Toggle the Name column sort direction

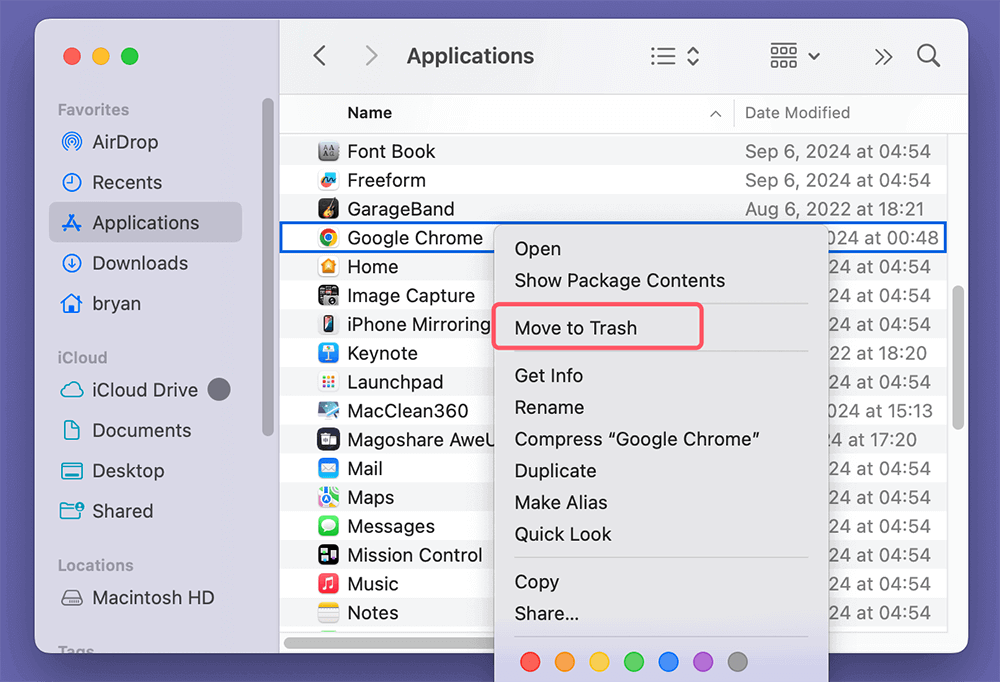coord(716,113)
